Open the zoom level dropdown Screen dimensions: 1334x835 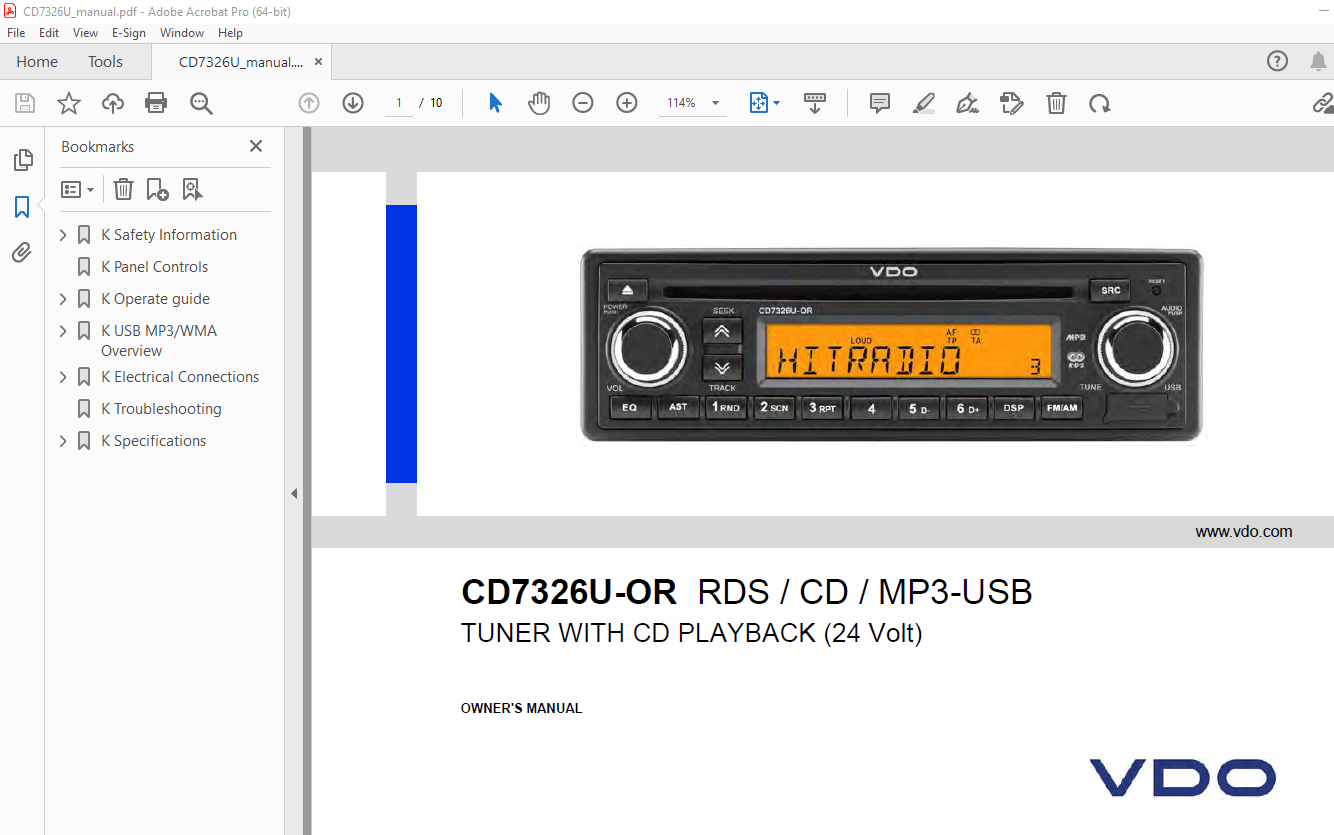tap(715, 103)
